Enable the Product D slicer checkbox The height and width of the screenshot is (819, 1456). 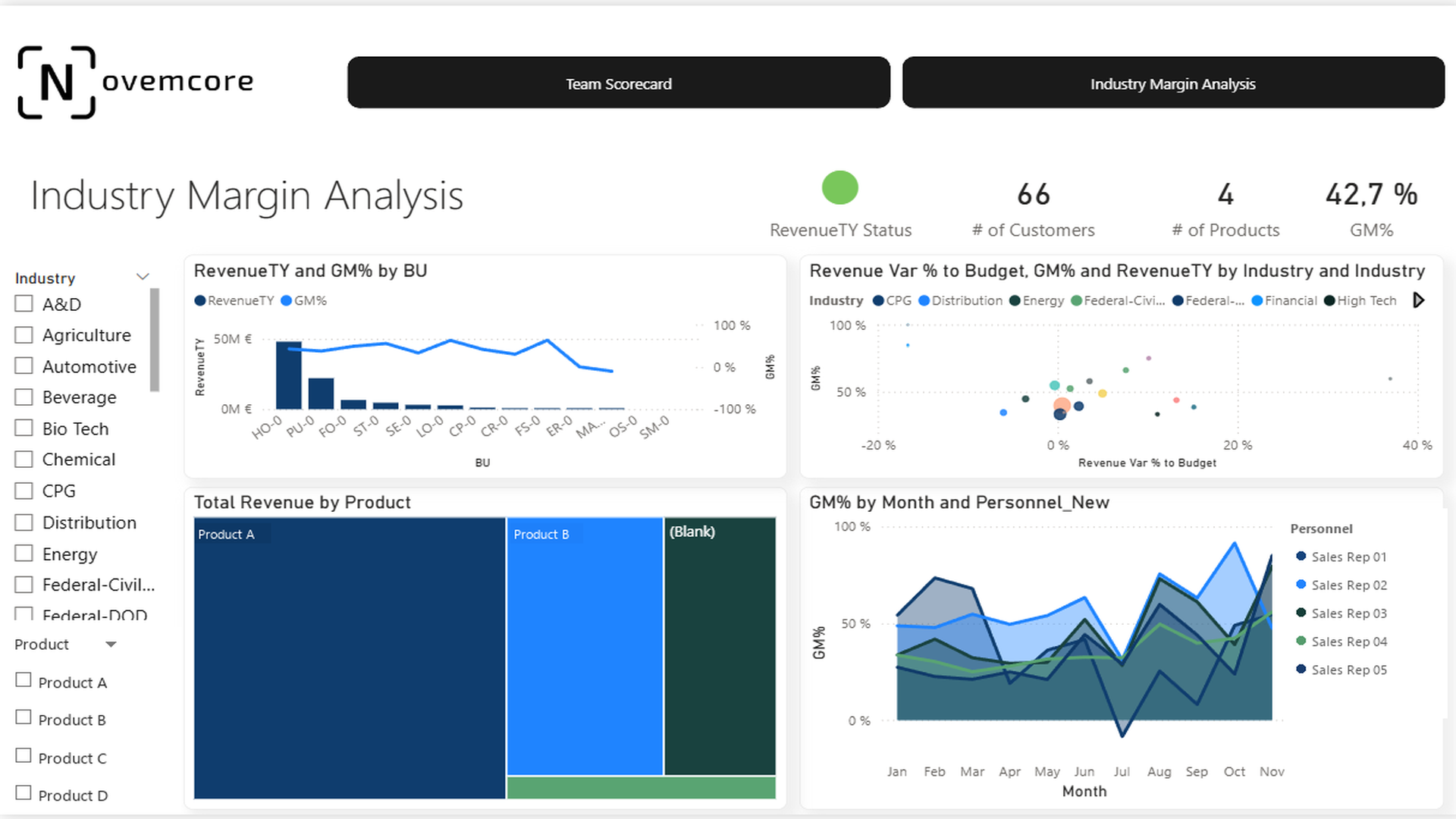coord(24,792)
